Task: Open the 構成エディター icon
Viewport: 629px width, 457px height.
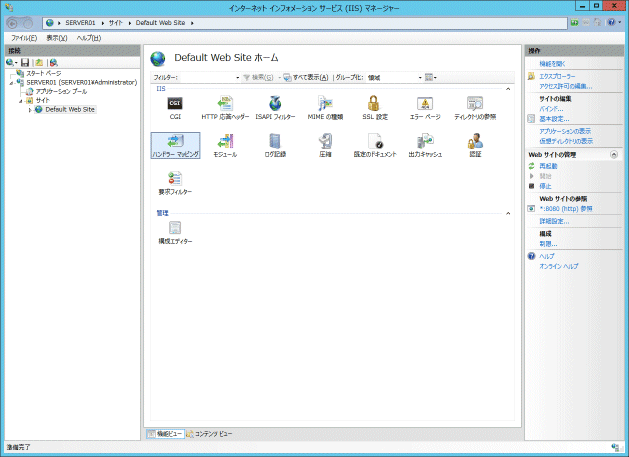Action: click(175, 228)
